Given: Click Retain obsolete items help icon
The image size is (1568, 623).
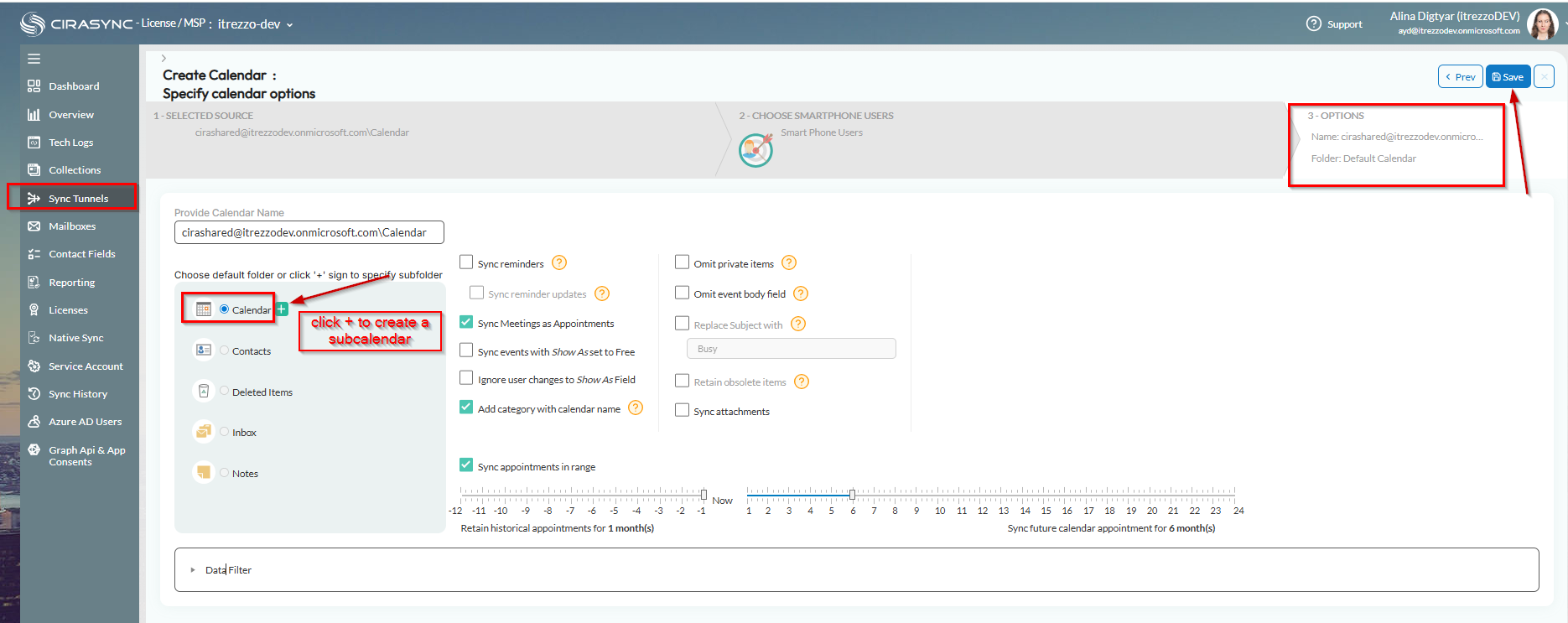Looking at the screenshot, I should (802, 382).
